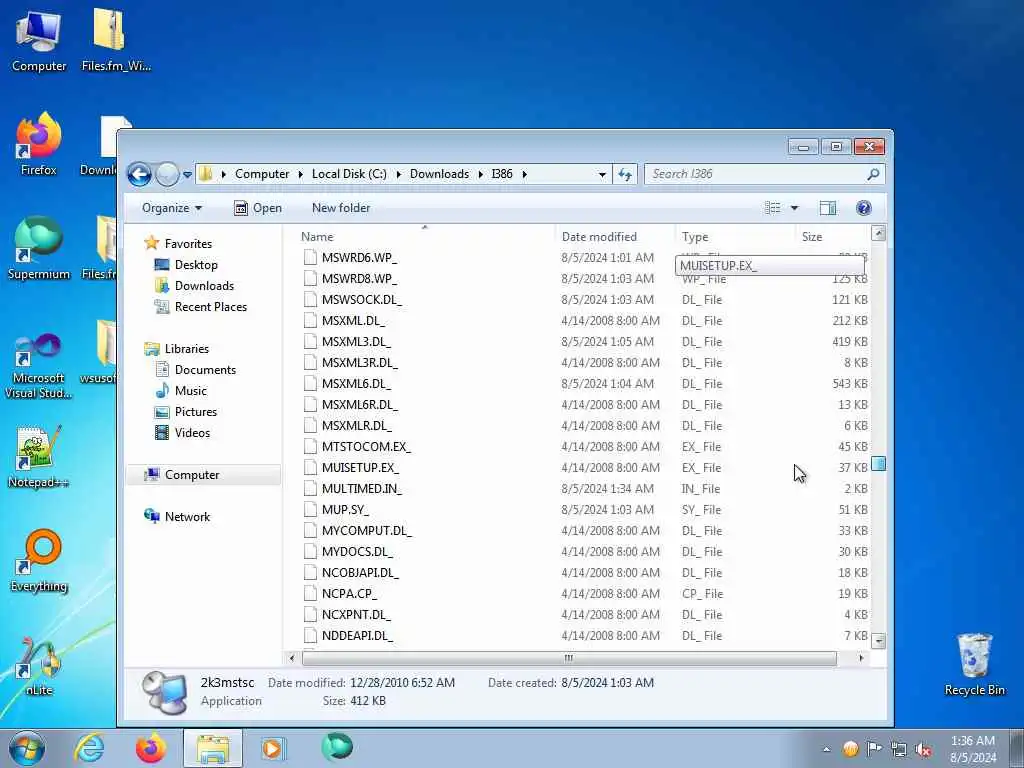
Task: Change view with the view icon
Action: click(773, 208)
